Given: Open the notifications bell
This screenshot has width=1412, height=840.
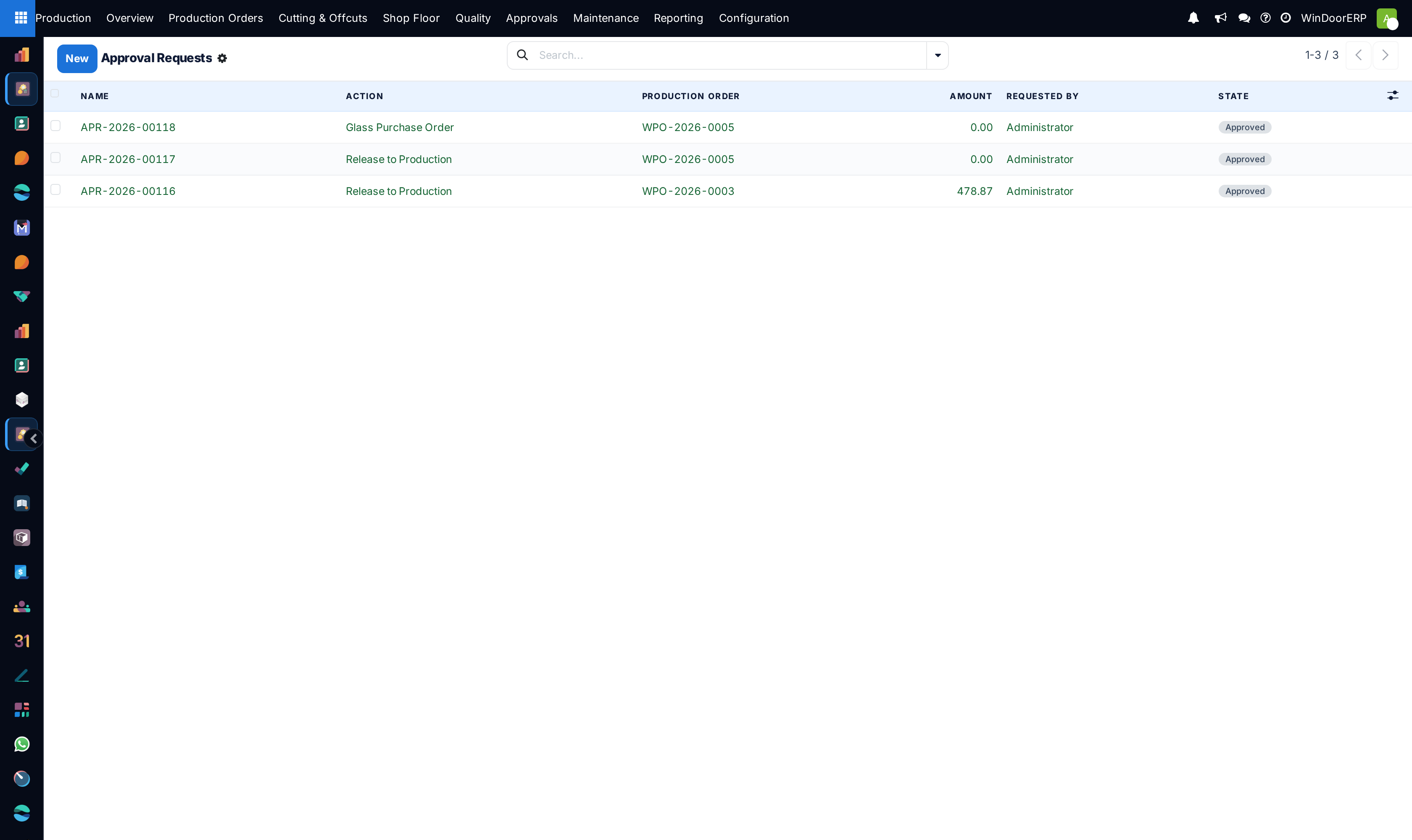Looking at the screenshot, I should coord(1193,18).
